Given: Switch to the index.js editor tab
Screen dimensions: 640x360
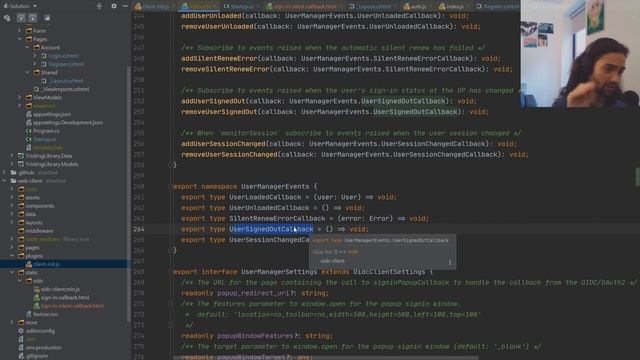Looking at the screenshot, I should pos(455,7).
